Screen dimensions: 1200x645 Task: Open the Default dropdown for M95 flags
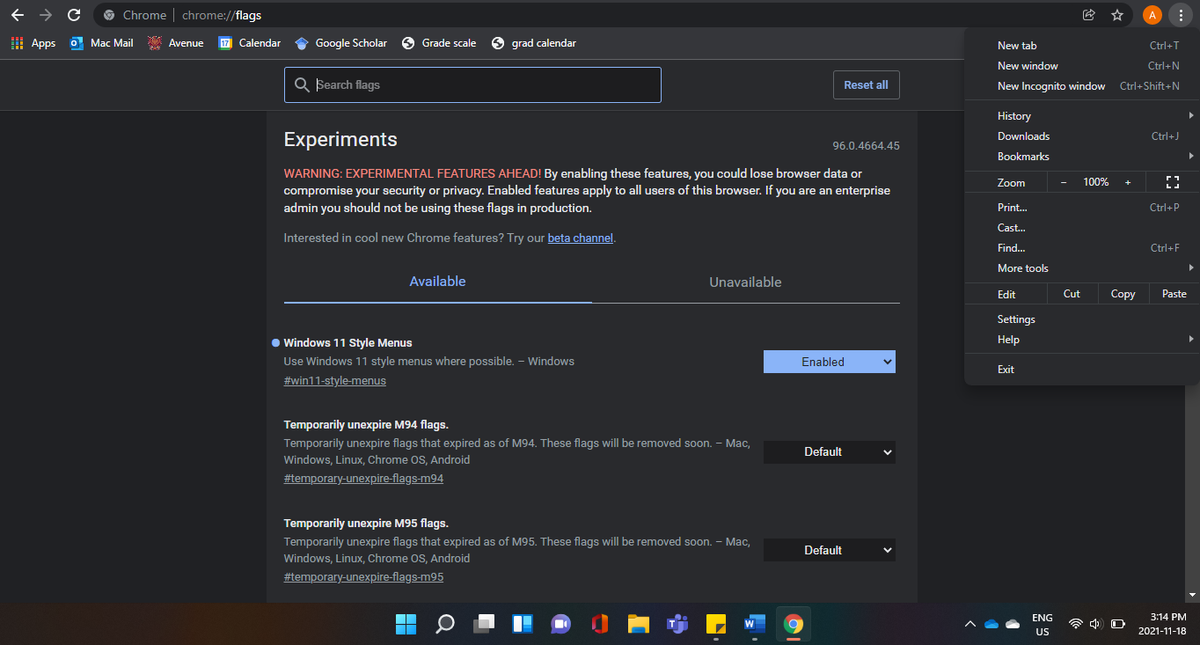click(829, 549)
